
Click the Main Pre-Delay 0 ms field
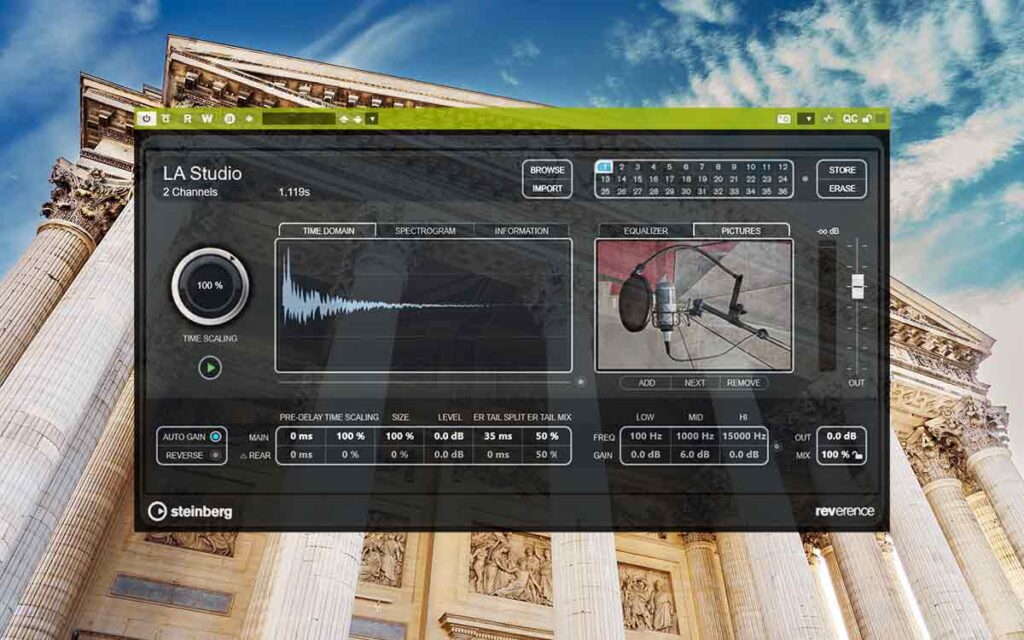click(301, 436)
